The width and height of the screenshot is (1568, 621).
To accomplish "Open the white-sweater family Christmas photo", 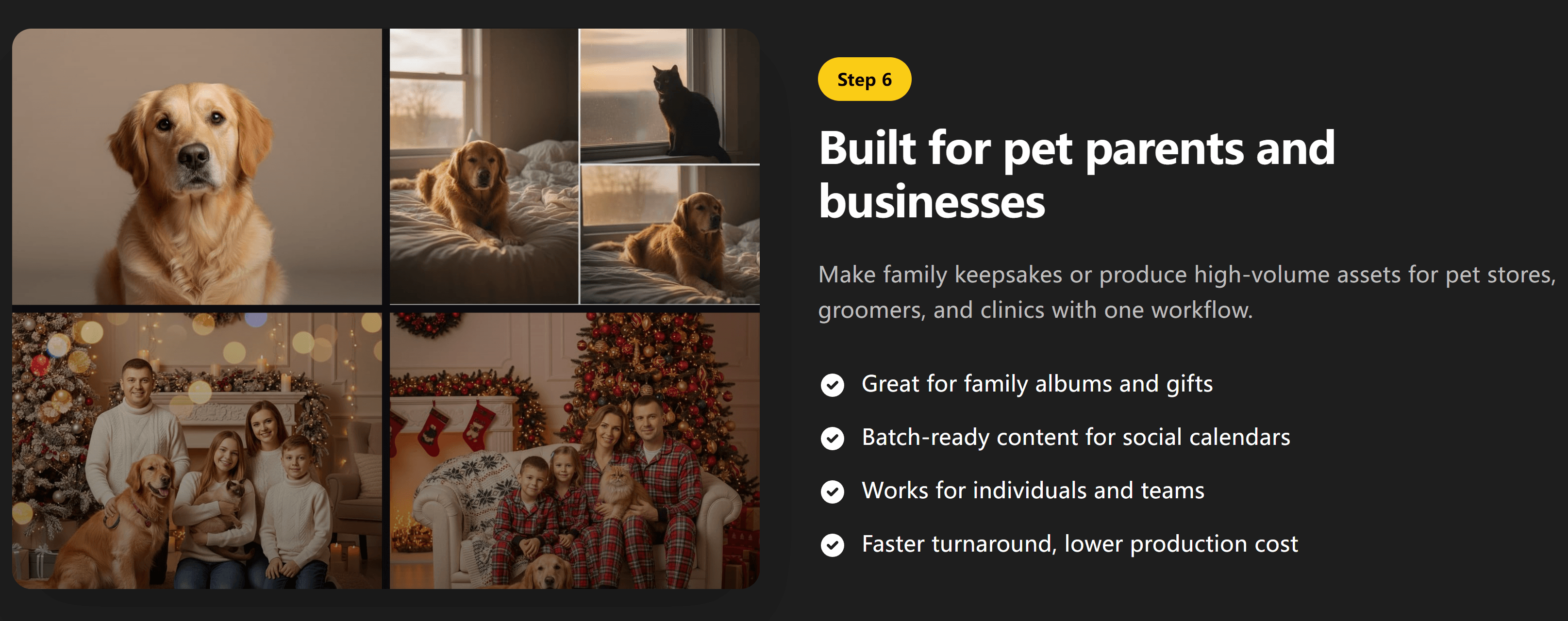I will pyautogui.click(x=197, y=451).
